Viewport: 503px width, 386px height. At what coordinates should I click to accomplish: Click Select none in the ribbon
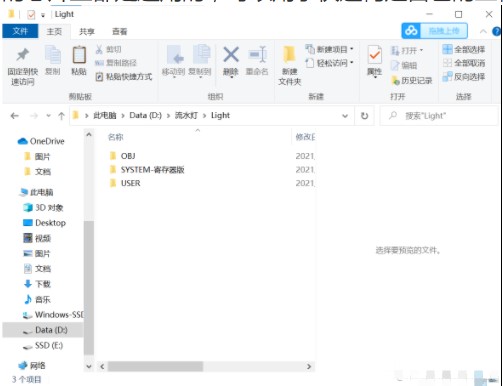(x=464, y=63)
